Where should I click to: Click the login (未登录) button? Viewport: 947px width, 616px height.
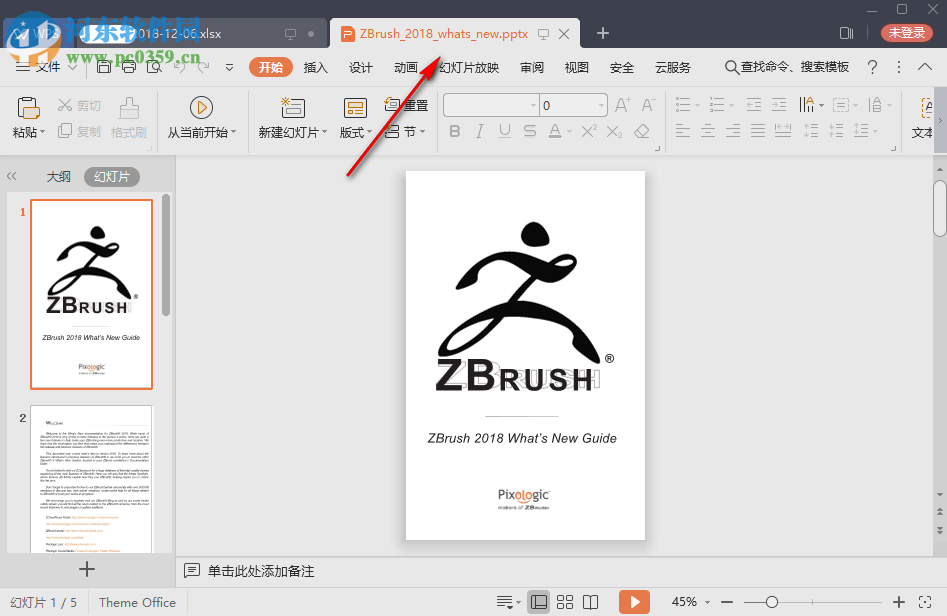(x=906, y=33)
